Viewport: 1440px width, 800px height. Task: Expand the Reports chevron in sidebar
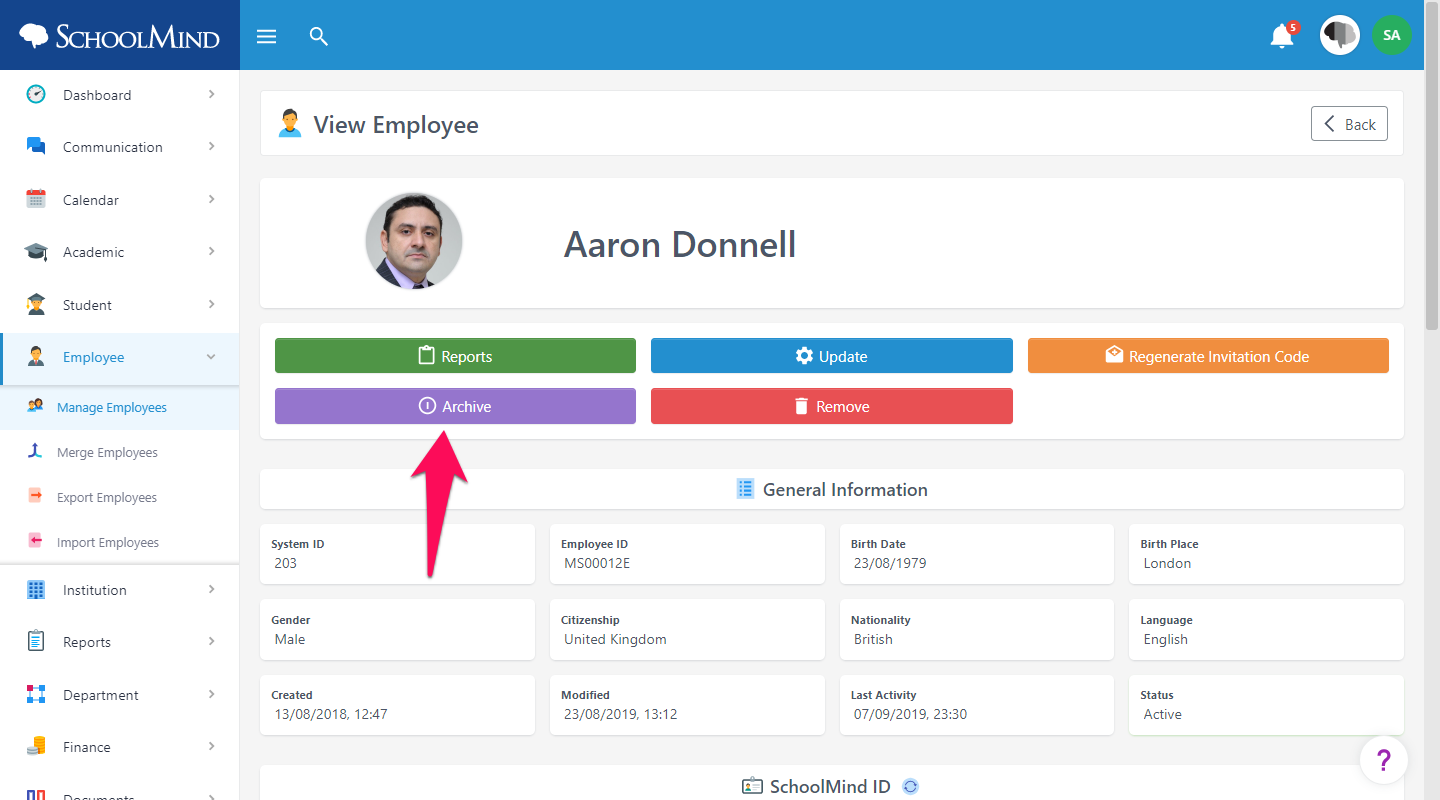point(211,641)
